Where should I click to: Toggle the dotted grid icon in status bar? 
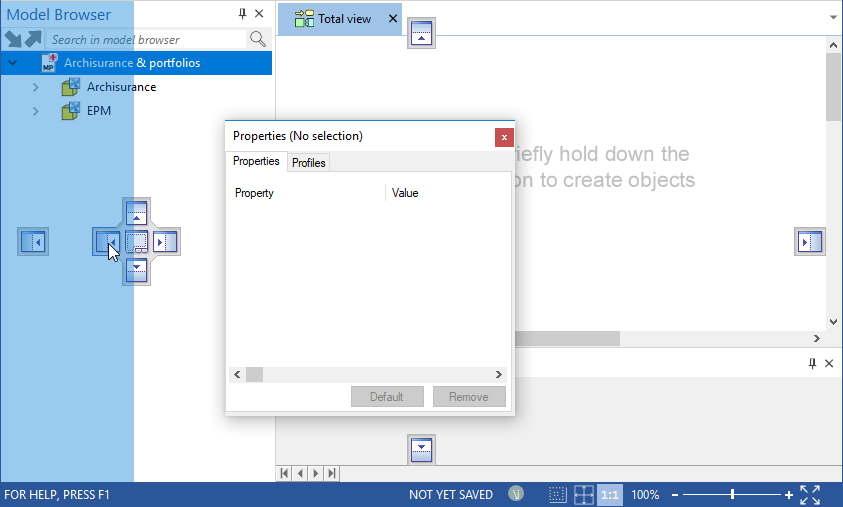[558, 495]
